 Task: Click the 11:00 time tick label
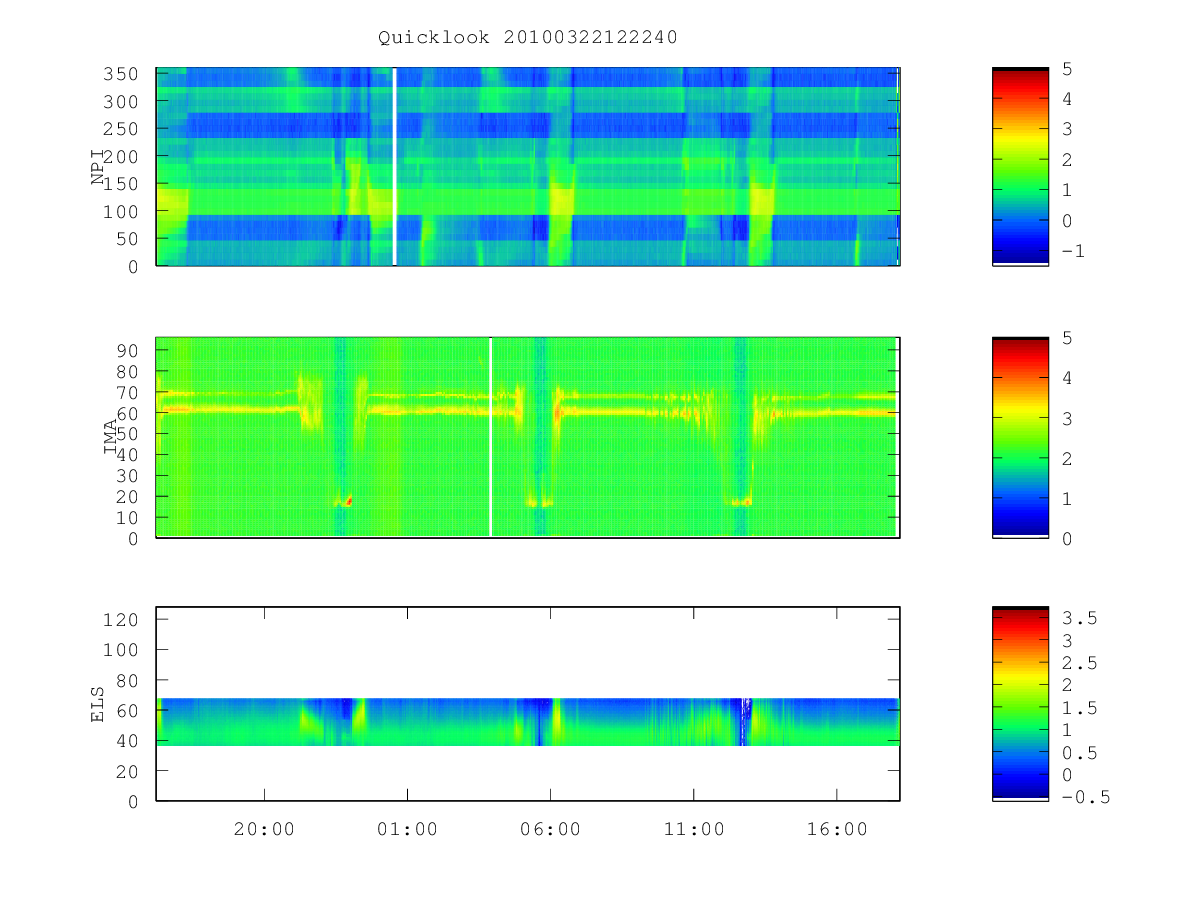[x=693, y=829]
